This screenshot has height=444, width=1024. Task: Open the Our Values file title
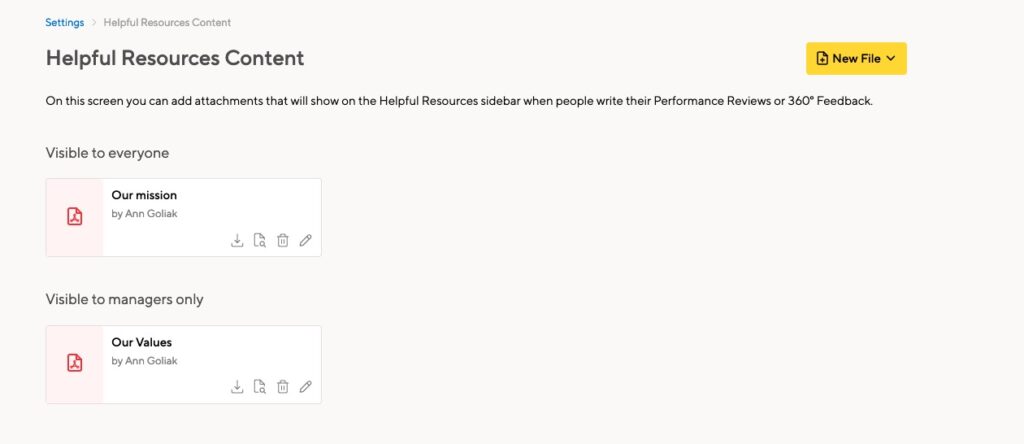[x=142, y=342]
